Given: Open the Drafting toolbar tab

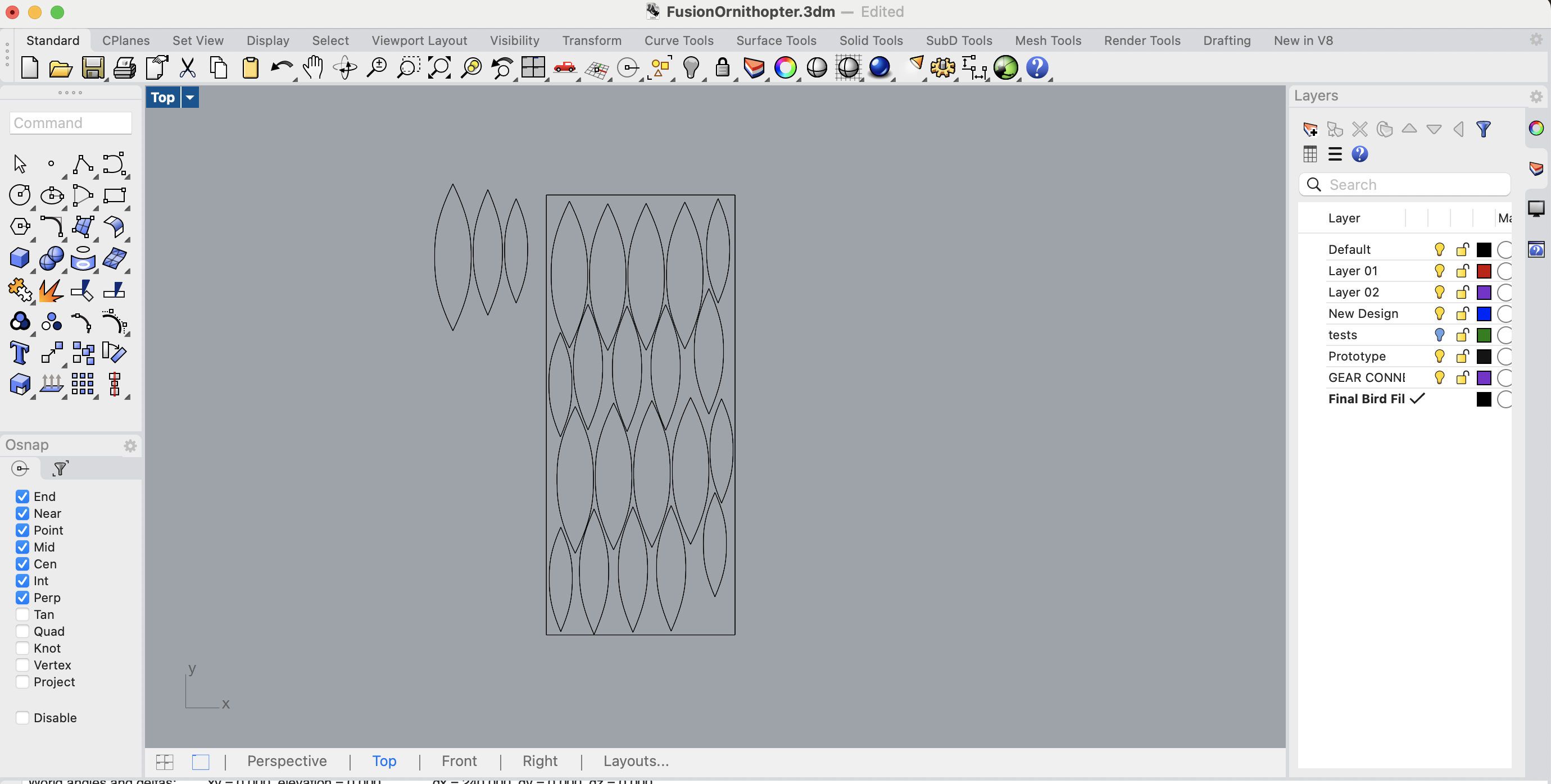Looking at the screenshot, I should [x=1226, y=40].
